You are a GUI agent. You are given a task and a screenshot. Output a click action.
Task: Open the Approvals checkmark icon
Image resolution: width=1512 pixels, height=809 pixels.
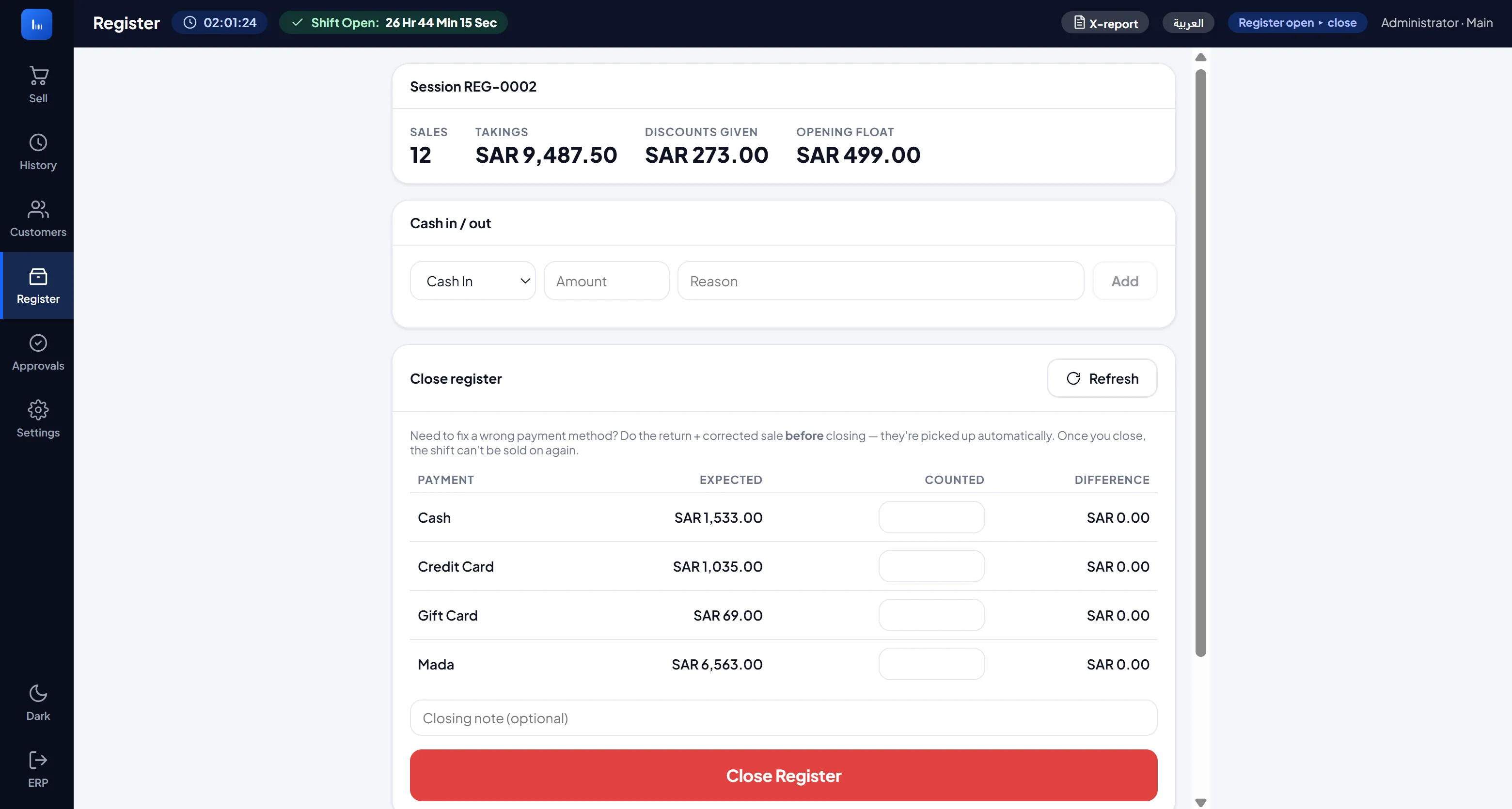[38, 342]
